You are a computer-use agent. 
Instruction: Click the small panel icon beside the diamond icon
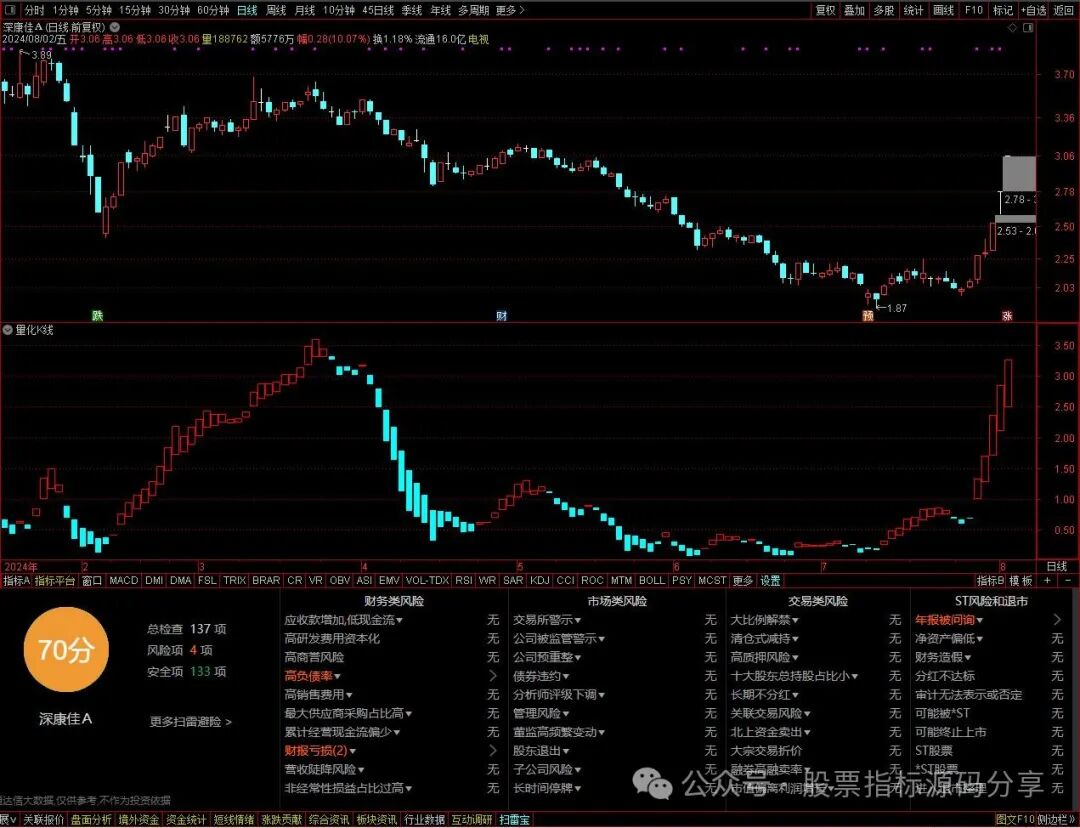(1028, 28)
